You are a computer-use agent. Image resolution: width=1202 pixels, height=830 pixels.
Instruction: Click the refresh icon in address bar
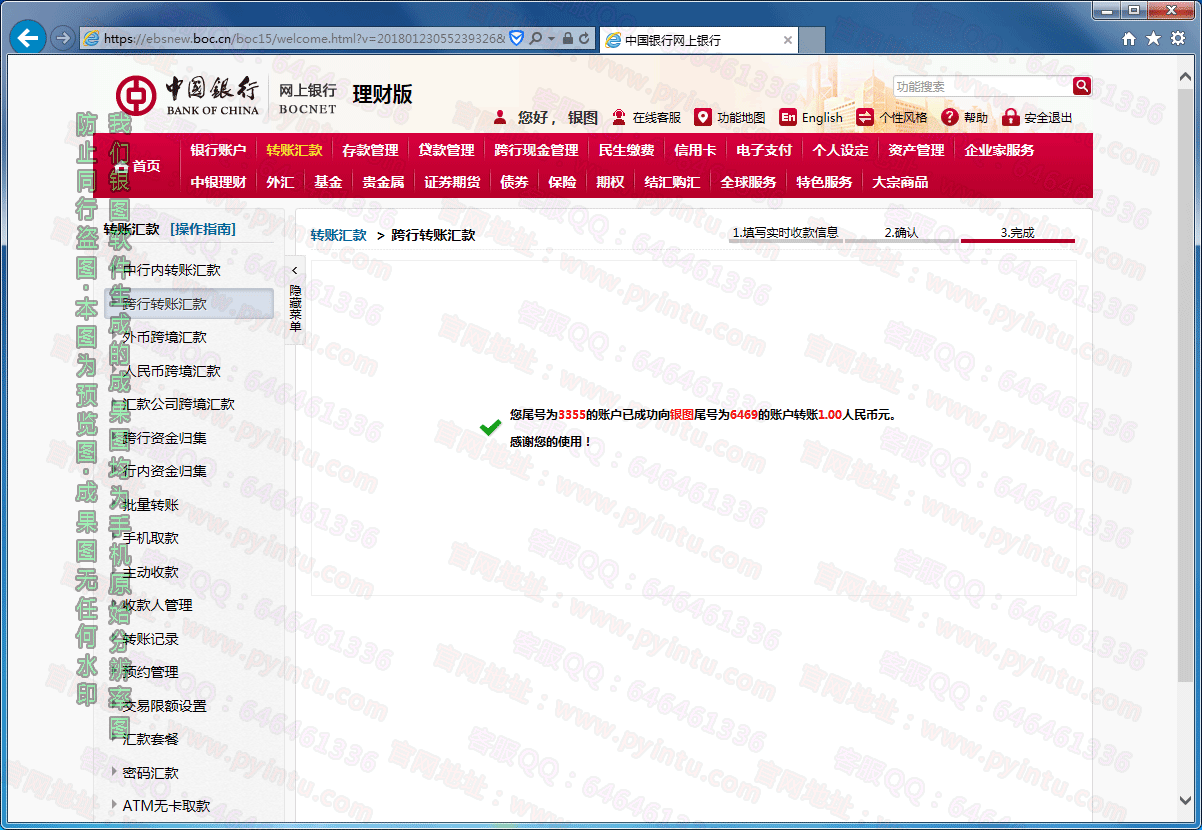[585, 38]
